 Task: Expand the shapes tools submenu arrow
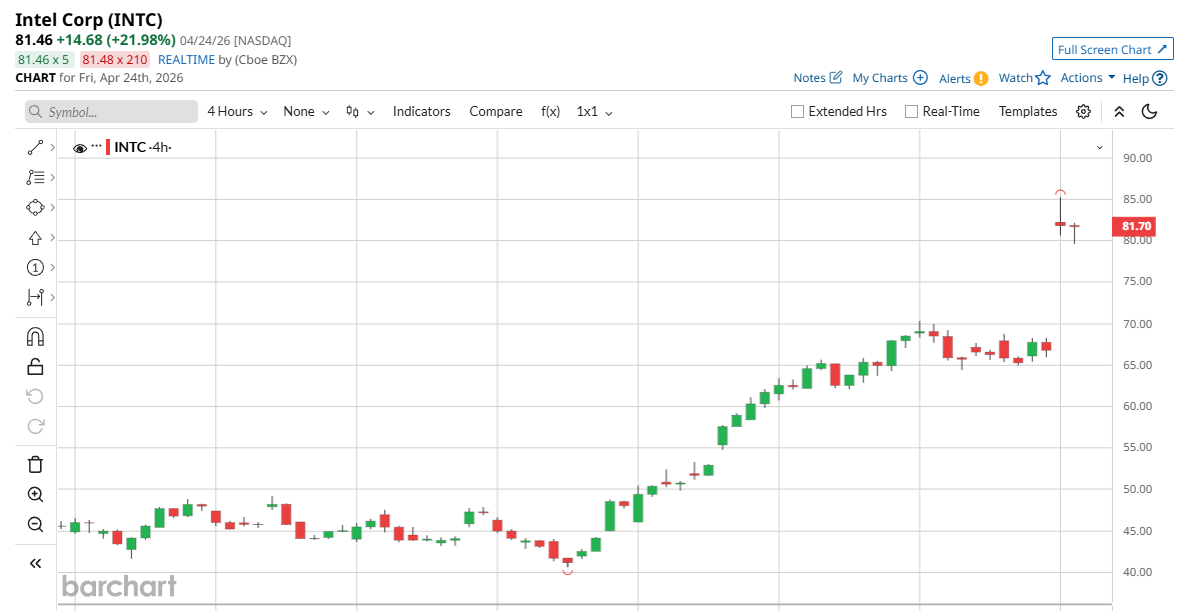pos(53,207)
